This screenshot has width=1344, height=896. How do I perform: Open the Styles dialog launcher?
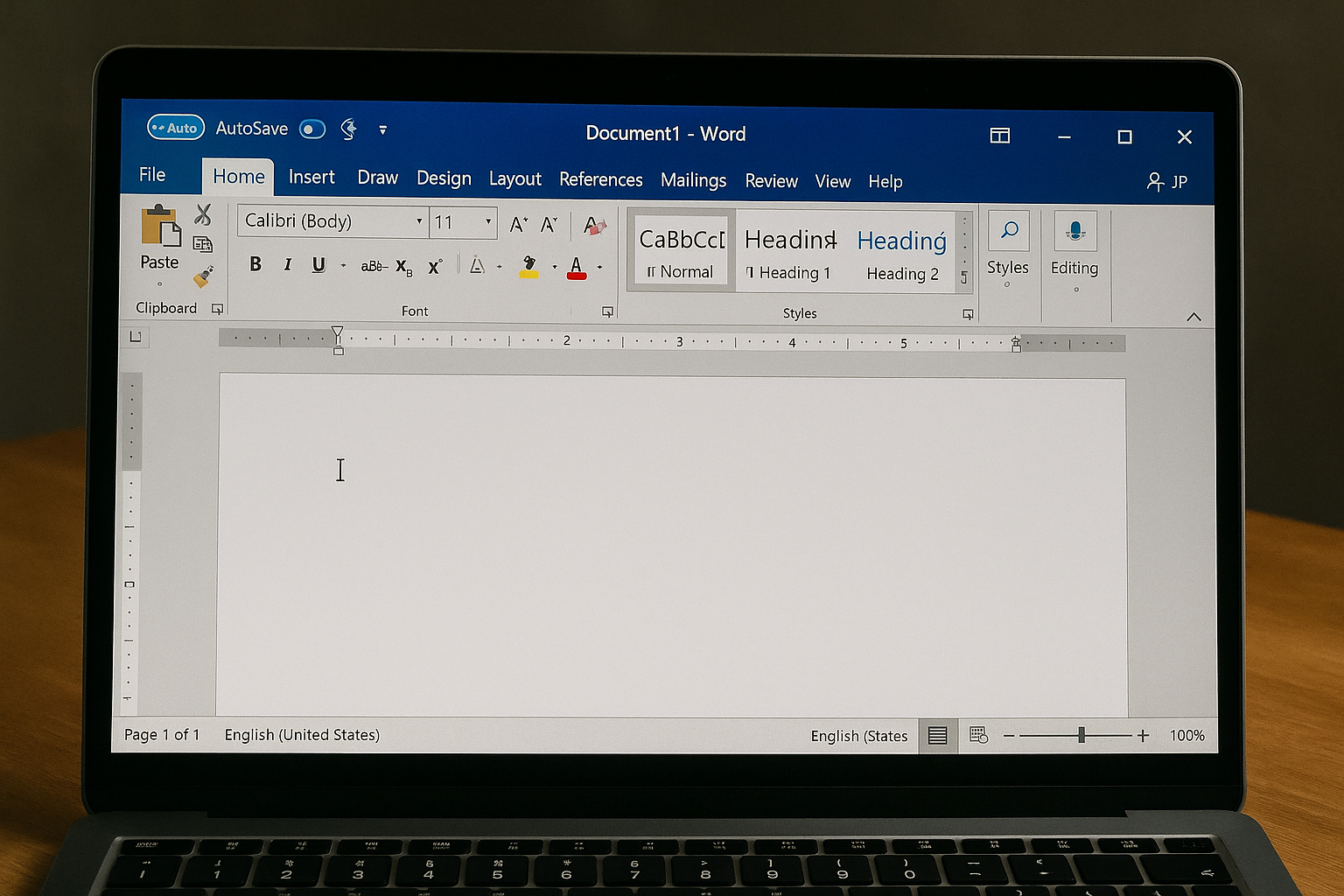coord(968,313)
